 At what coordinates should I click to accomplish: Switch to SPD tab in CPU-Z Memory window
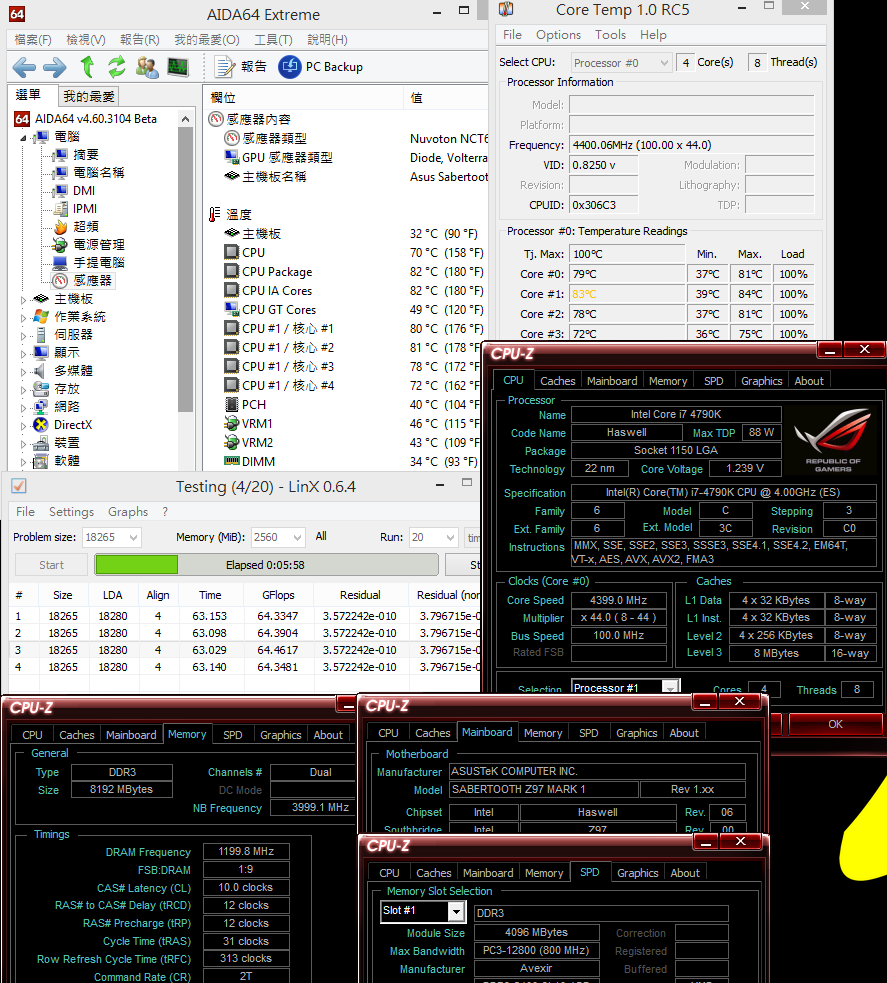[233, 735]
